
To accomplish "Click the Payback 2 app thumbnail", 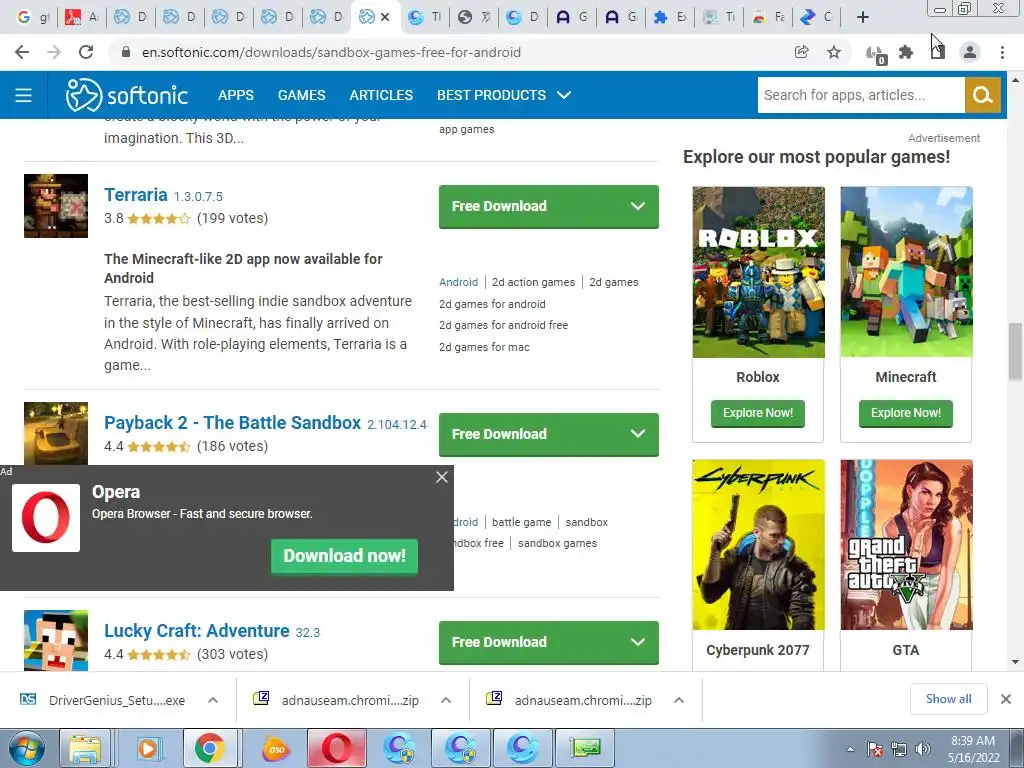I will coord(56,433).
